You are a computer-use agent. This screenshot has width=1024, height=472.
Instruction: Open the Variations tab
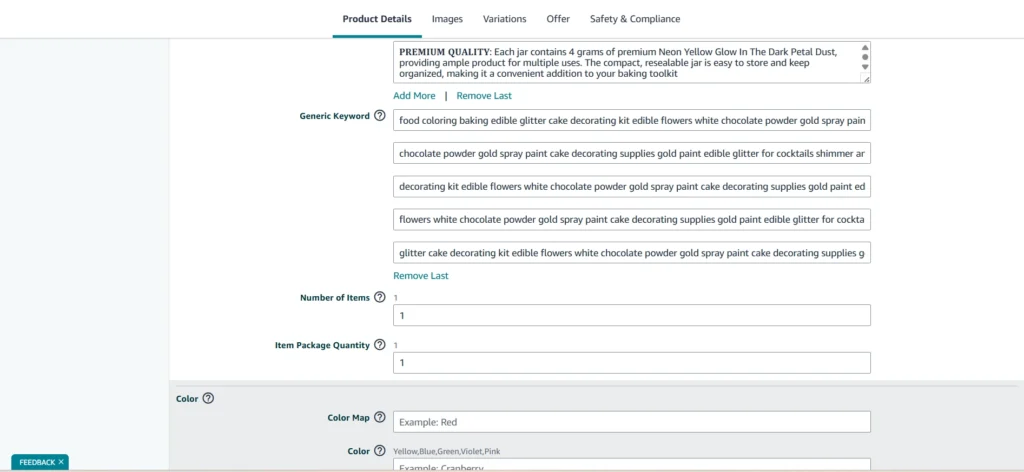point(504,19)
